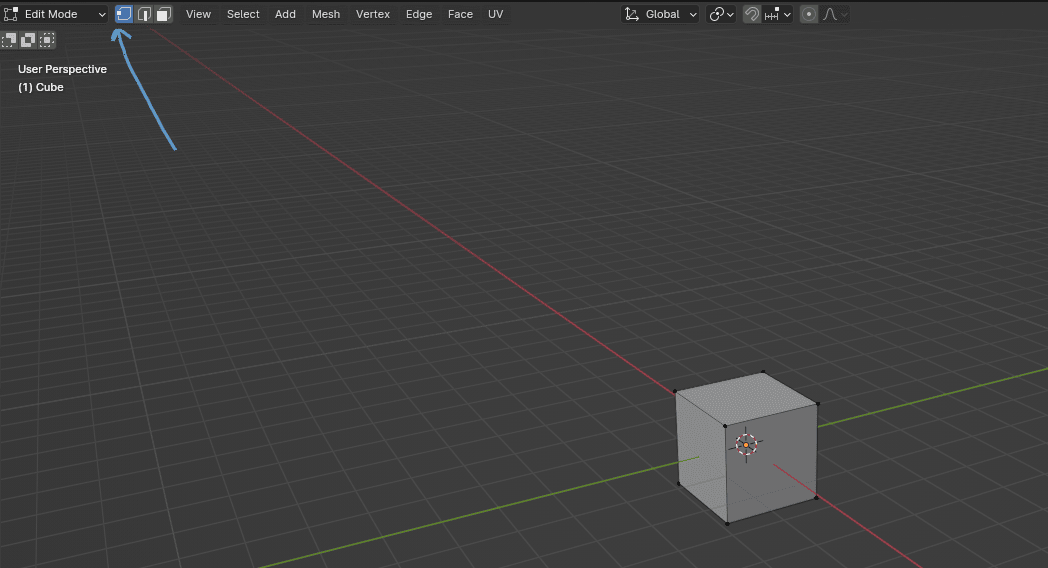Switch to Vertex select mode

point(124,14)
